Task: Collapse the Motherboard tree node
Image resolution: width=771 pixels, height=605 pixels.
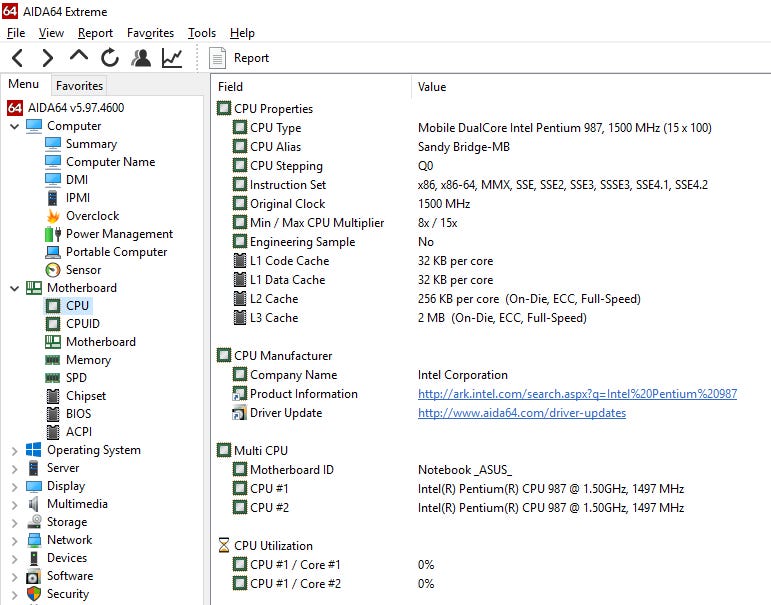Action: [x=14, y=288]
